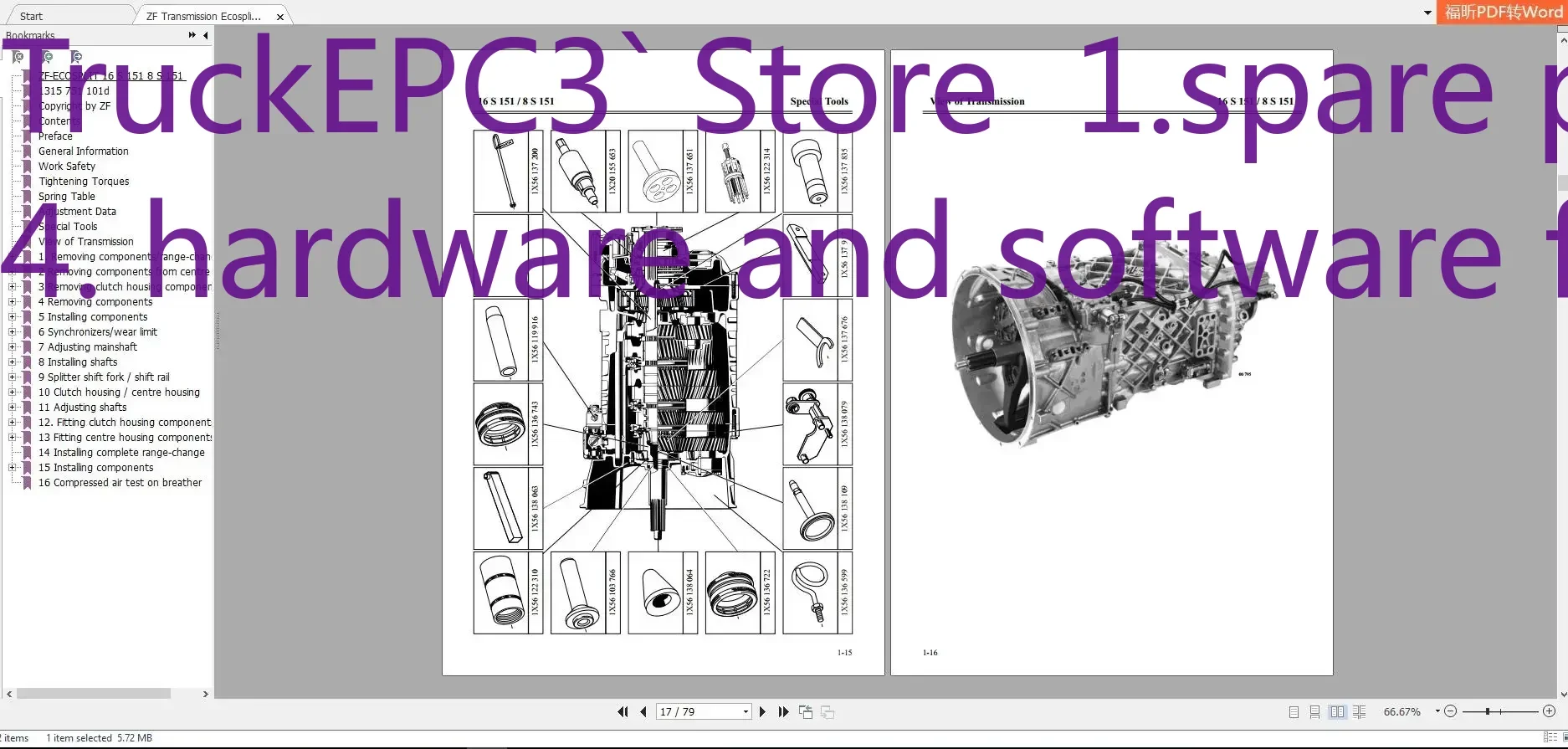1568x749 pixels.
Task: Jump to the last page
Action: [x=783, y=712]
